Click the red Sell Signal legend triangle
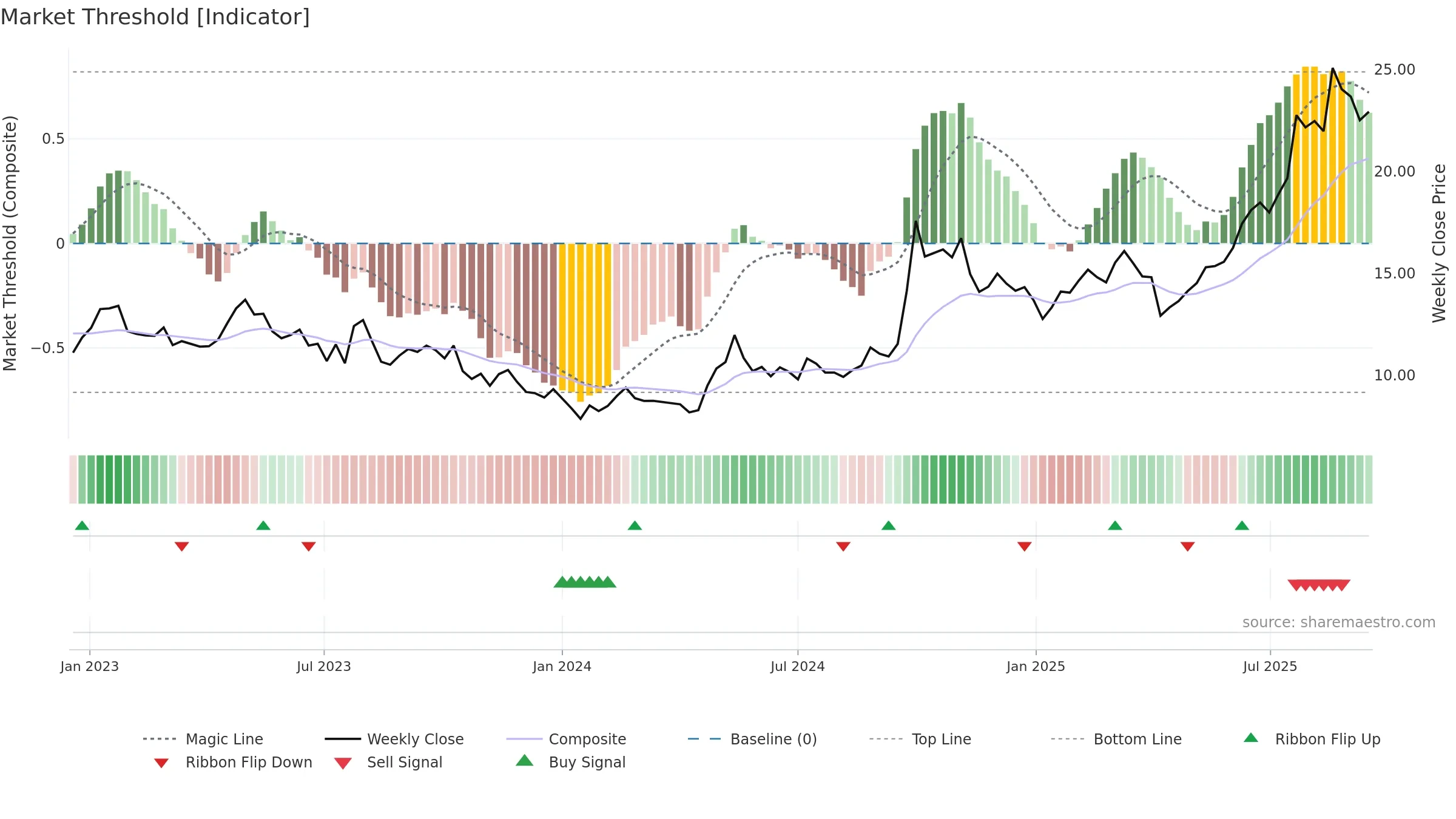 pyautogui.click(x=343, y=763)
